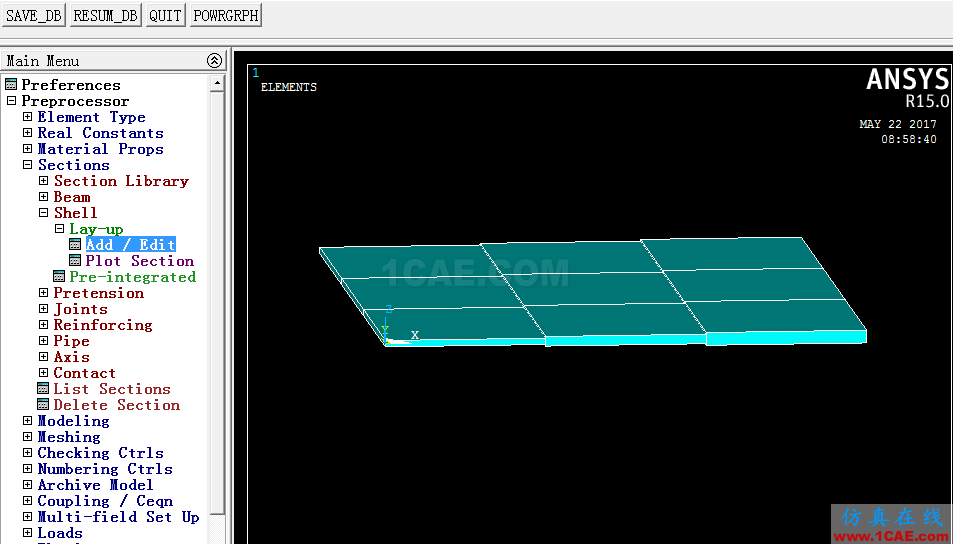Image resolution: width=953 pixels, height=544 pixels.
Task: Click the List Sections dialog icon
Action: [x=43, y=388]
